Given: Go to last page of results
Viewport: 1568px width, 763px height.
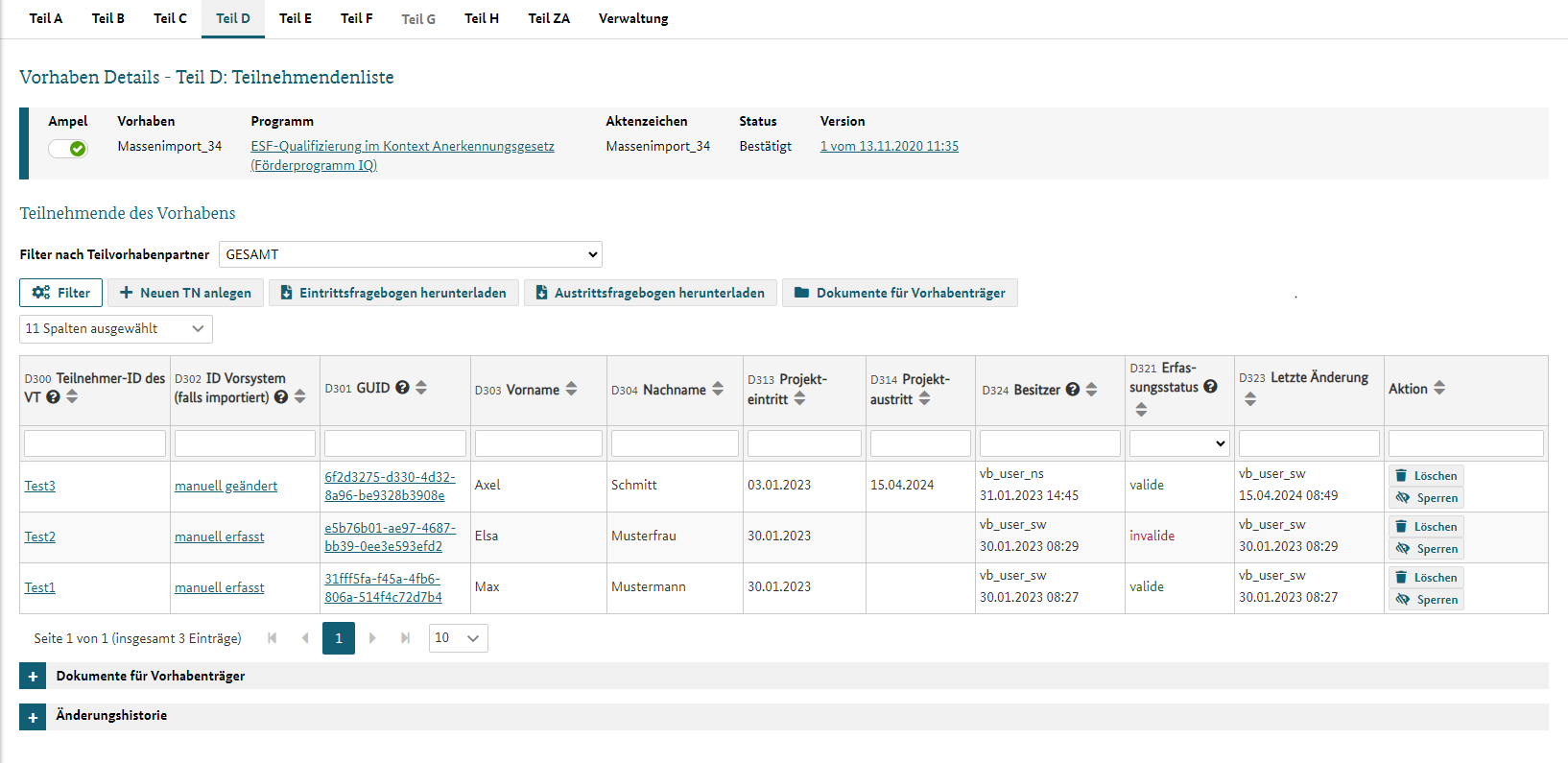Looking at the screenshot, I should tap(406, 638).
